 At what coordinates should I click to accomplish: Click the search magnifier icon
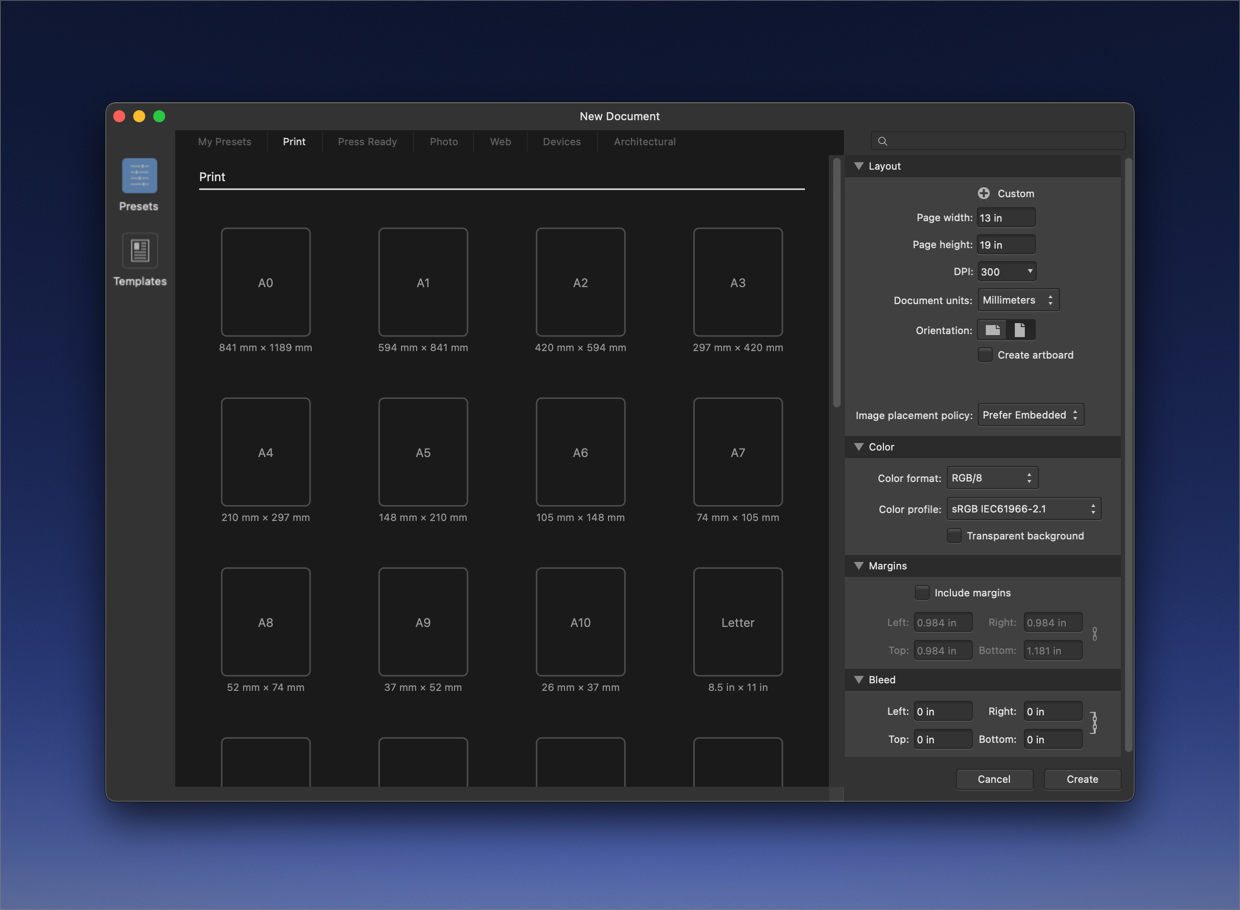tap(882, 141)
